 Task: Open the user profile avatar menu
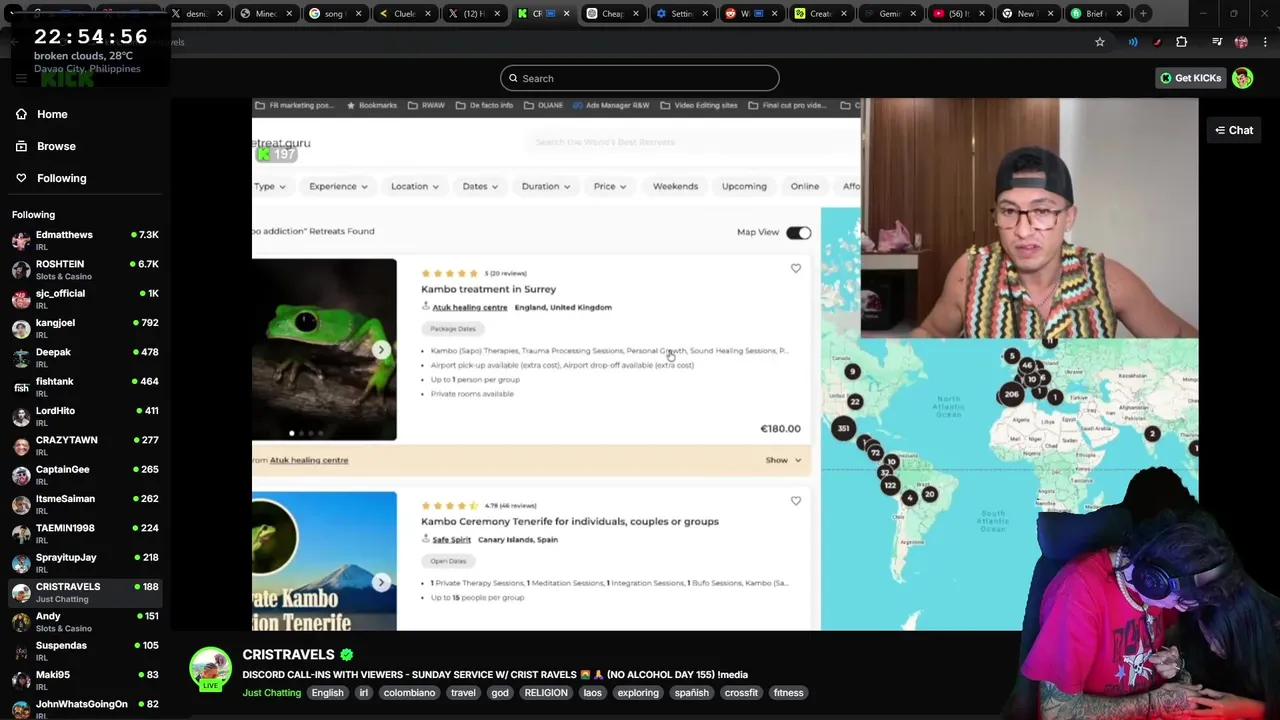(1243, 78)
